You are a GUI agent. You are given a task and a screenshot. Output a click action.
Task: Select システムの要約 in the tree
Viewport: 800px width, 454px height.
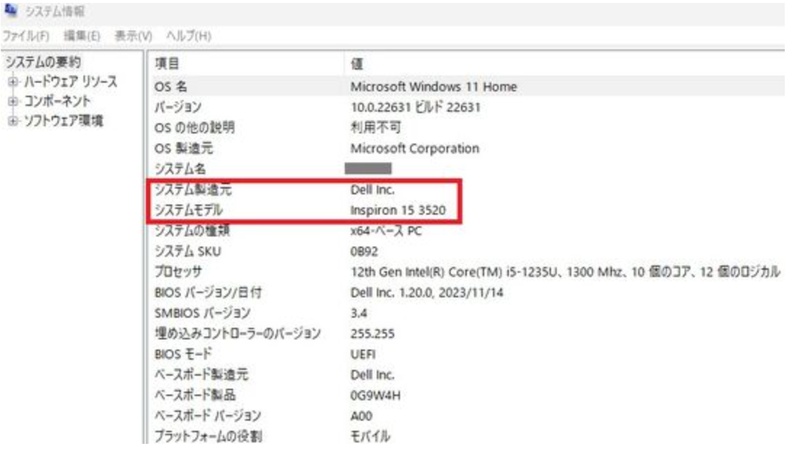tap(43, 62)
